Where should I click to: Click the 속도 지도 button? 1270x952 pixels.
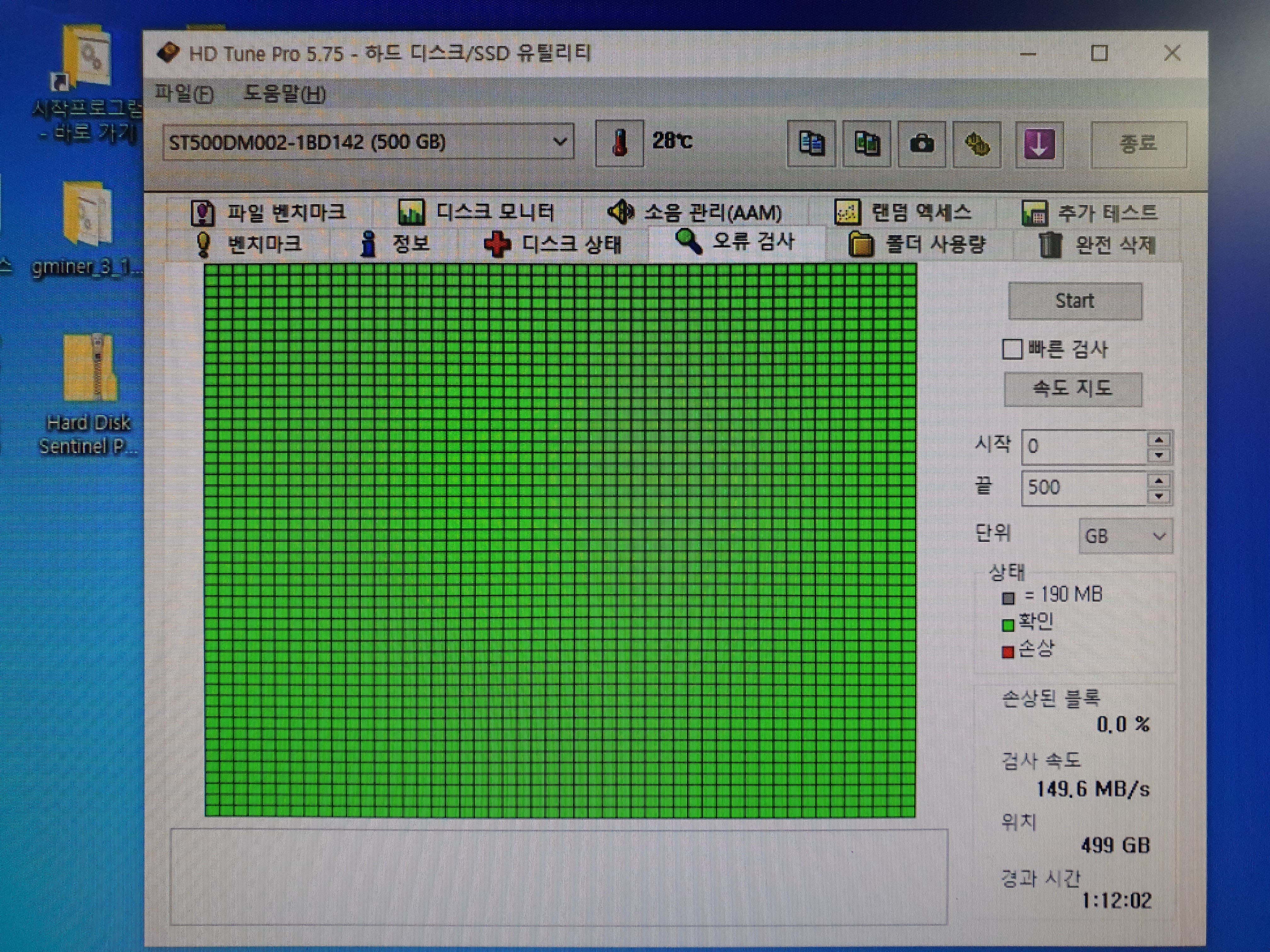click(1073, 389)
